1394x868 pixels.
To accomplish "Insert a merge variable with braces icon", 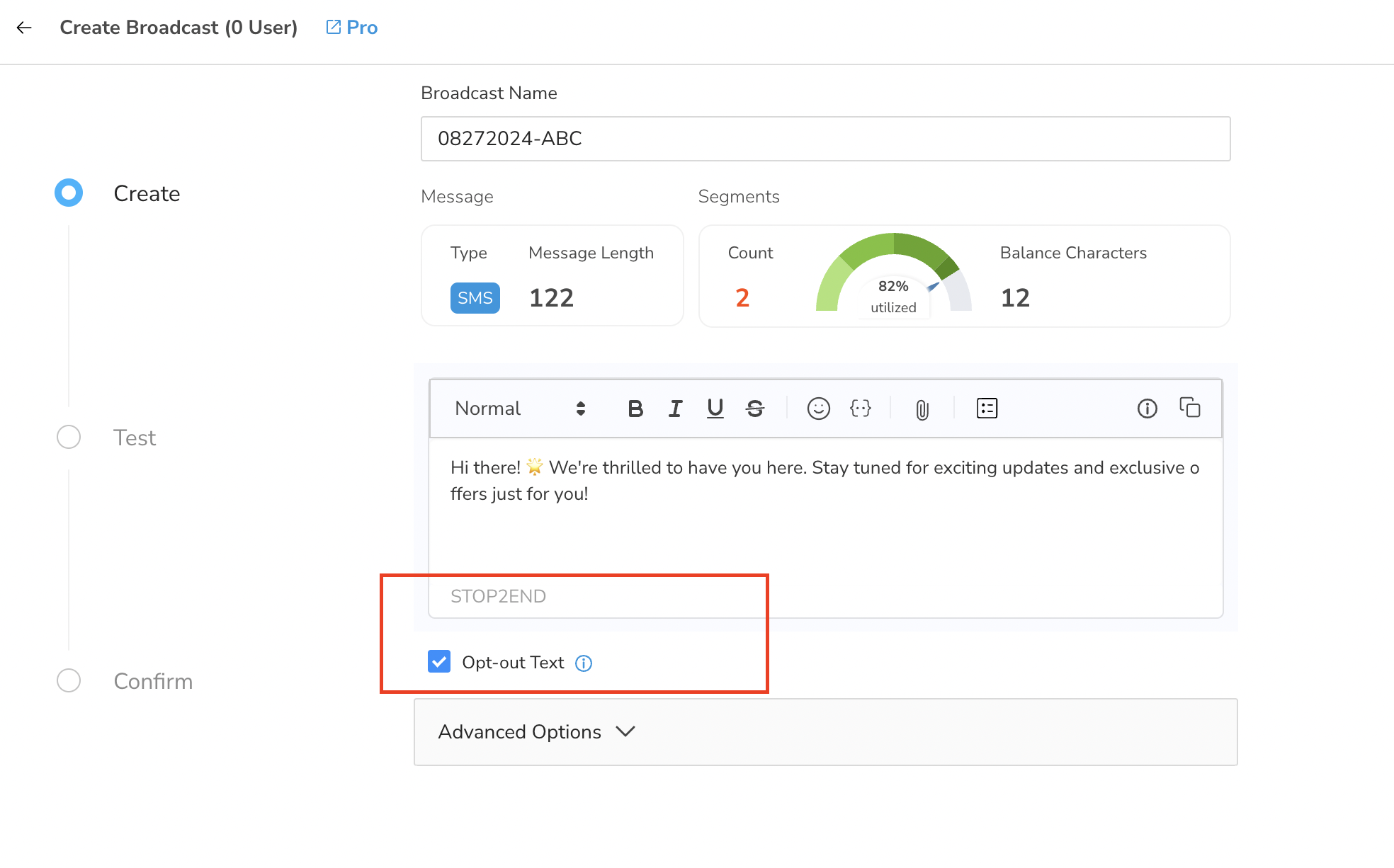I will tap(860, 409).
